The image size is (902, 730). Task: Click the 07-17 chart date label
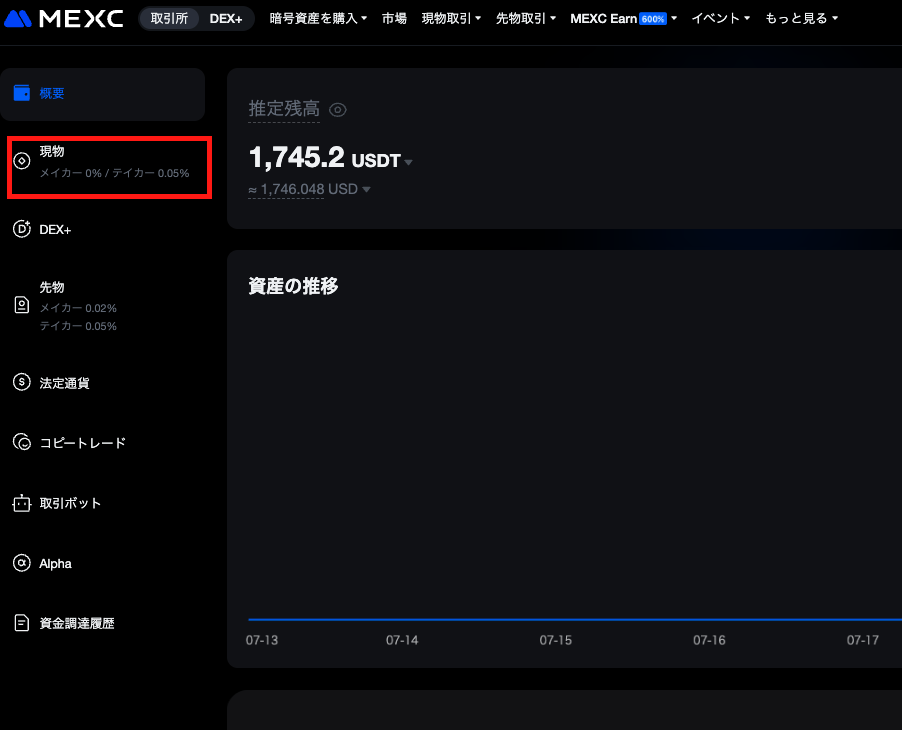863,640
